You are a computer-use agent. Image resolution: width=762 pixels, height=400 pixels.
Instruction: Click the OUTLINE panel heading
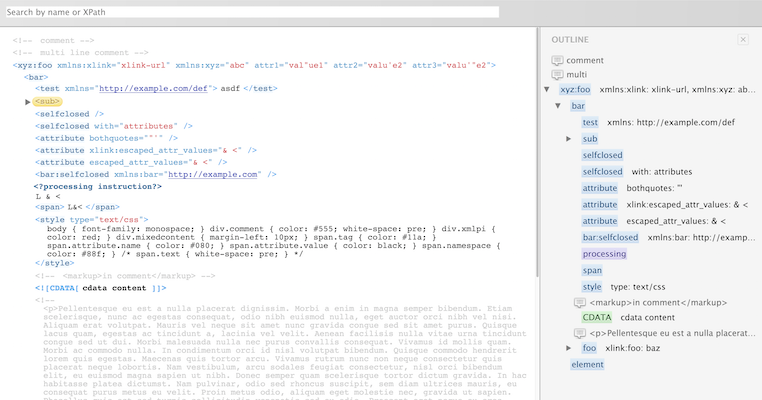tap(570, 40)
